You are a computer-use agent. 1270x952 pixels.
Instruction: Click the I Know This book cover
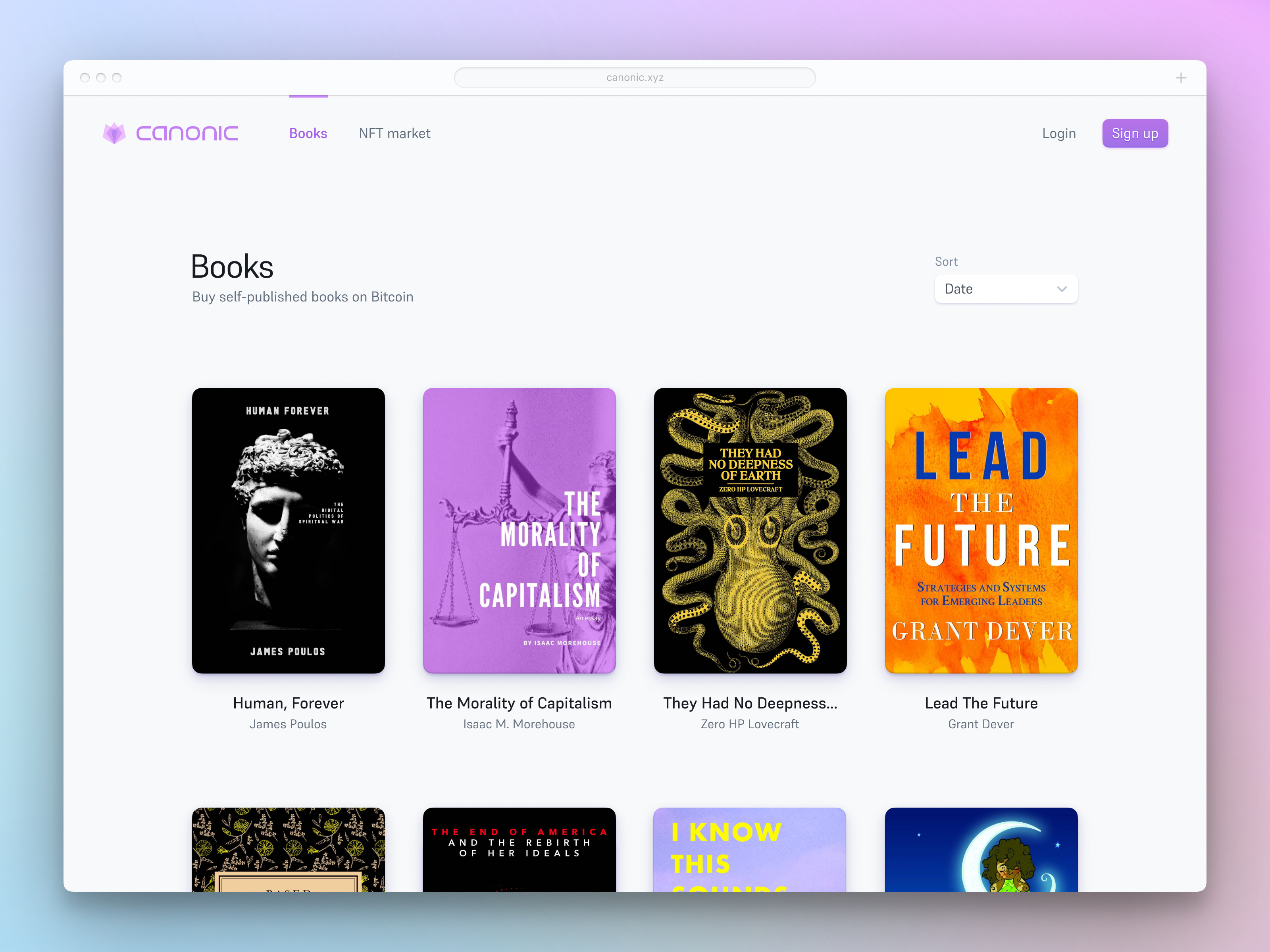pos(750,849)
